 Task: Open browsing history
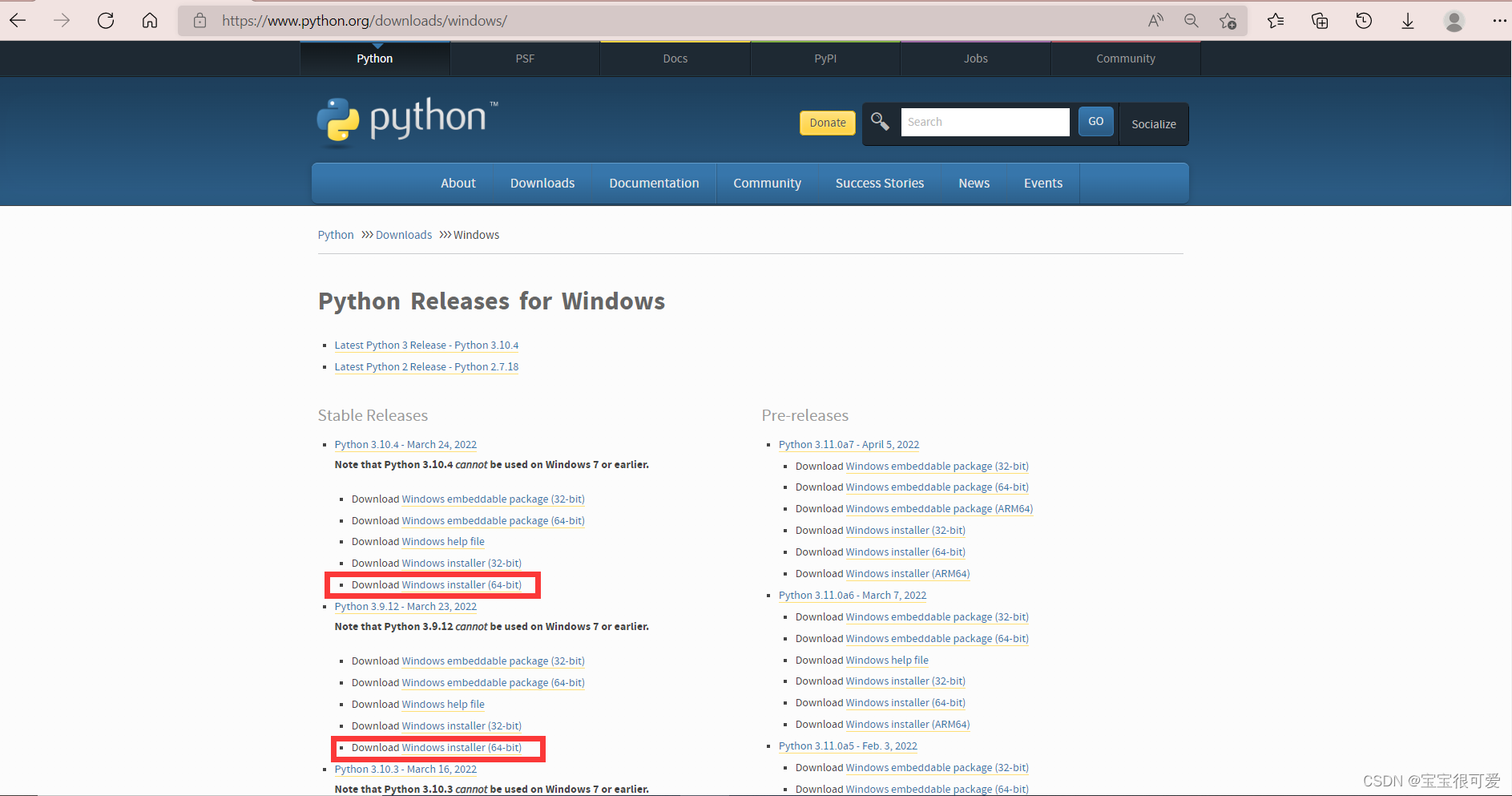tap(1363, 20)
